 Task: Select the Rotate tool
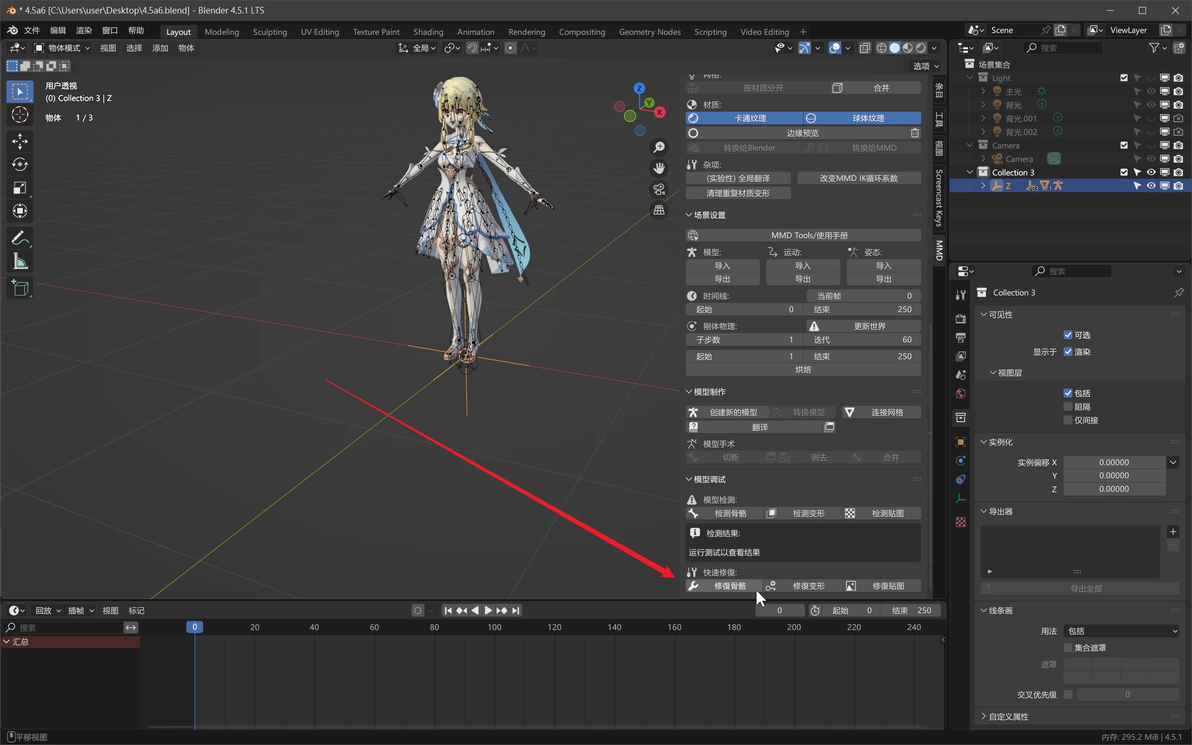pos(20,164)
